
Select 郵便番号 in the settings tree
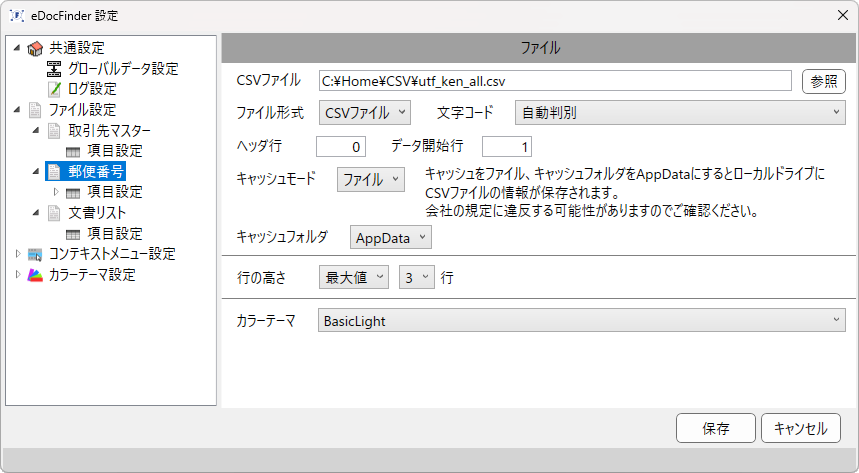coord(96,172)
